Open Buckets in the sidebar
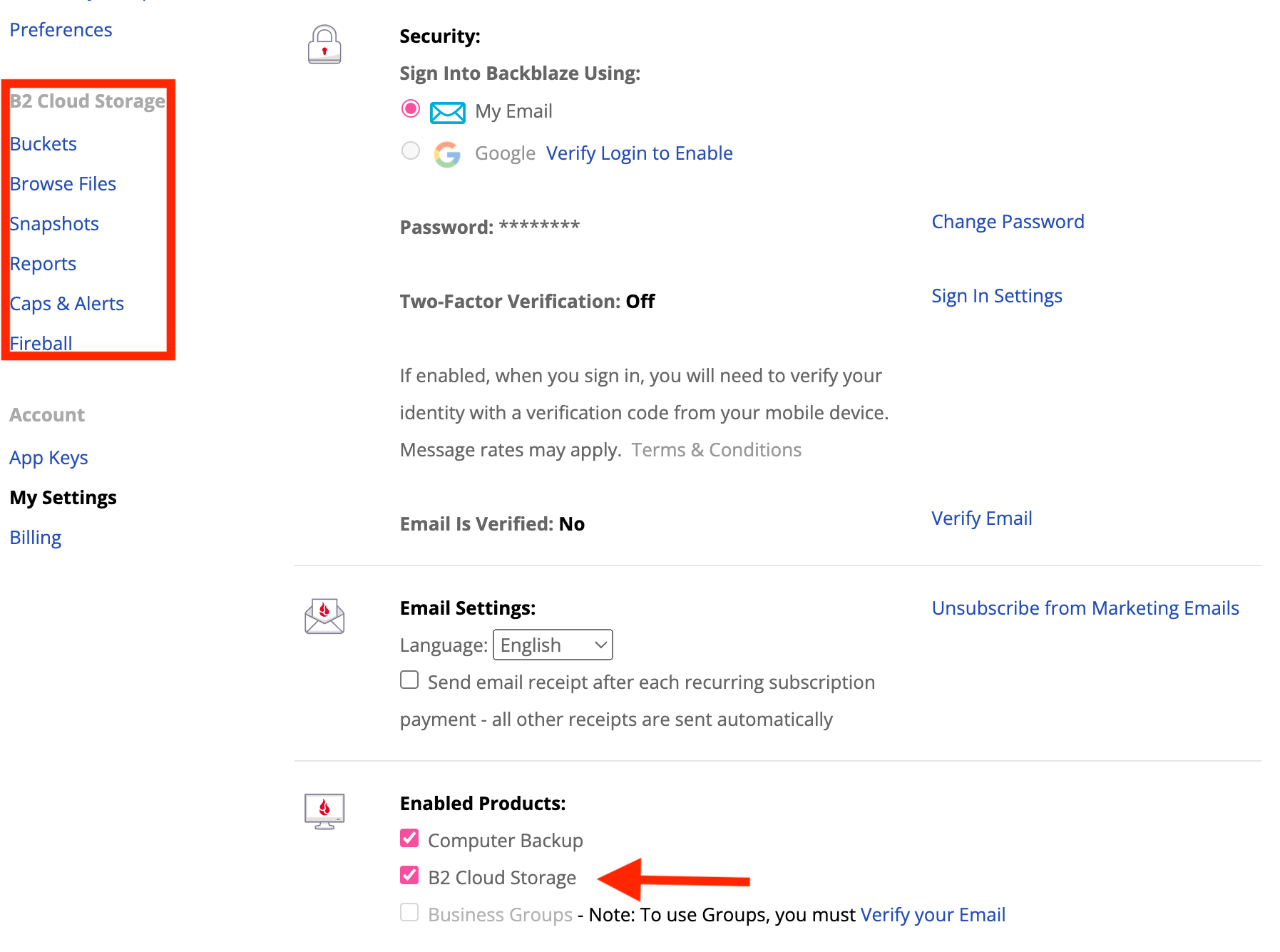The height and width of the screenshot is (952, 1280). [x=43, y=144]
